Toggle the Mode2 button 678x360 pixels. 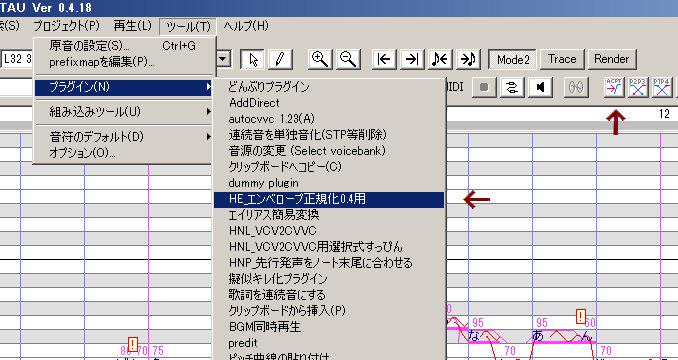[513, 59]
